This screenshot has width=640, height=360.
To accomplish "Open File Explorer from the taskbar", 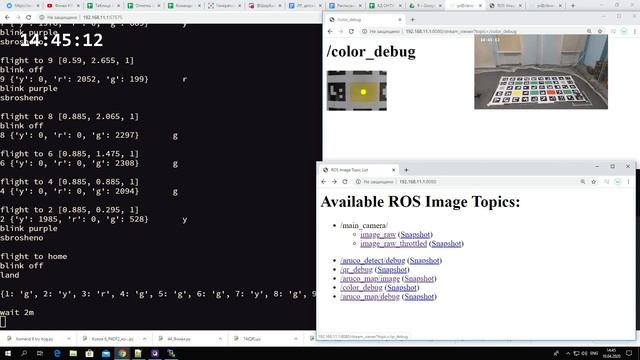I will [73, 353].
